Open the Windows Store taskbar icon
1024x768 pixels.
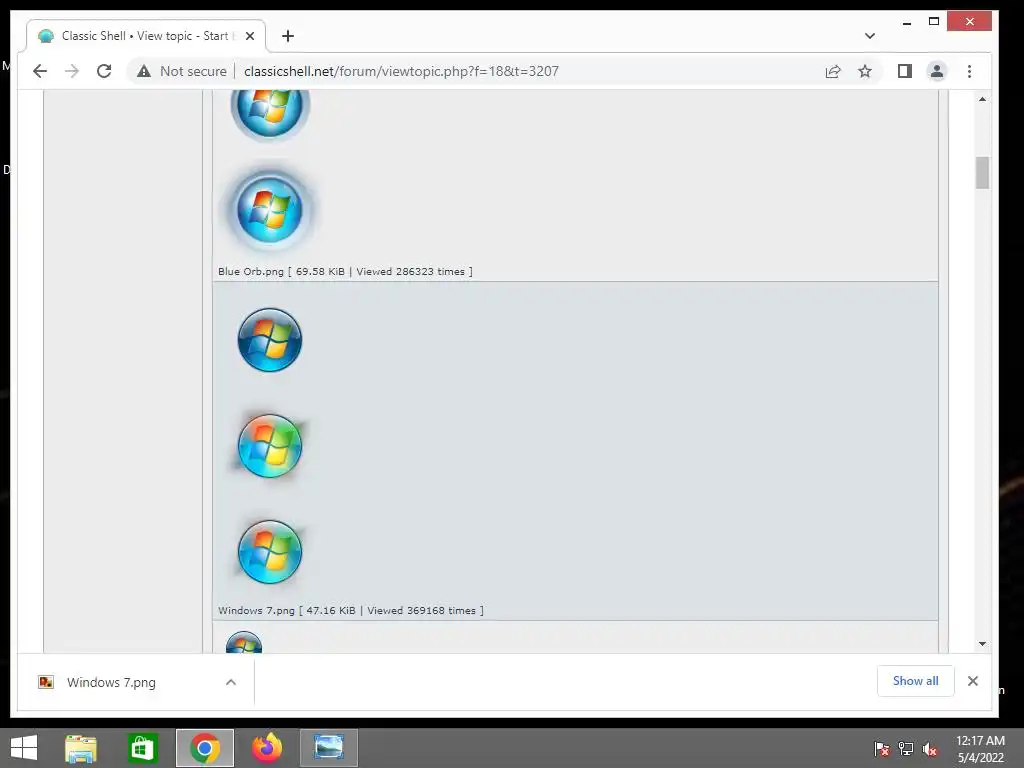tap(142, 748)
